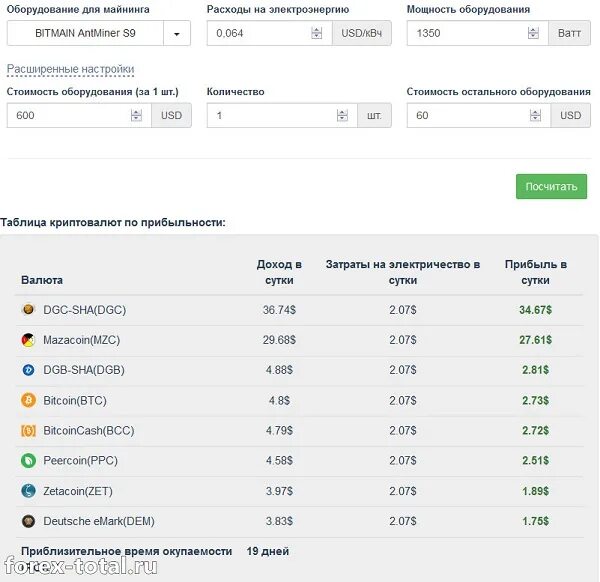Click the quantity spinner arrows
The width and height of the screenshot is (600, 582).
(x=342, y=115)
